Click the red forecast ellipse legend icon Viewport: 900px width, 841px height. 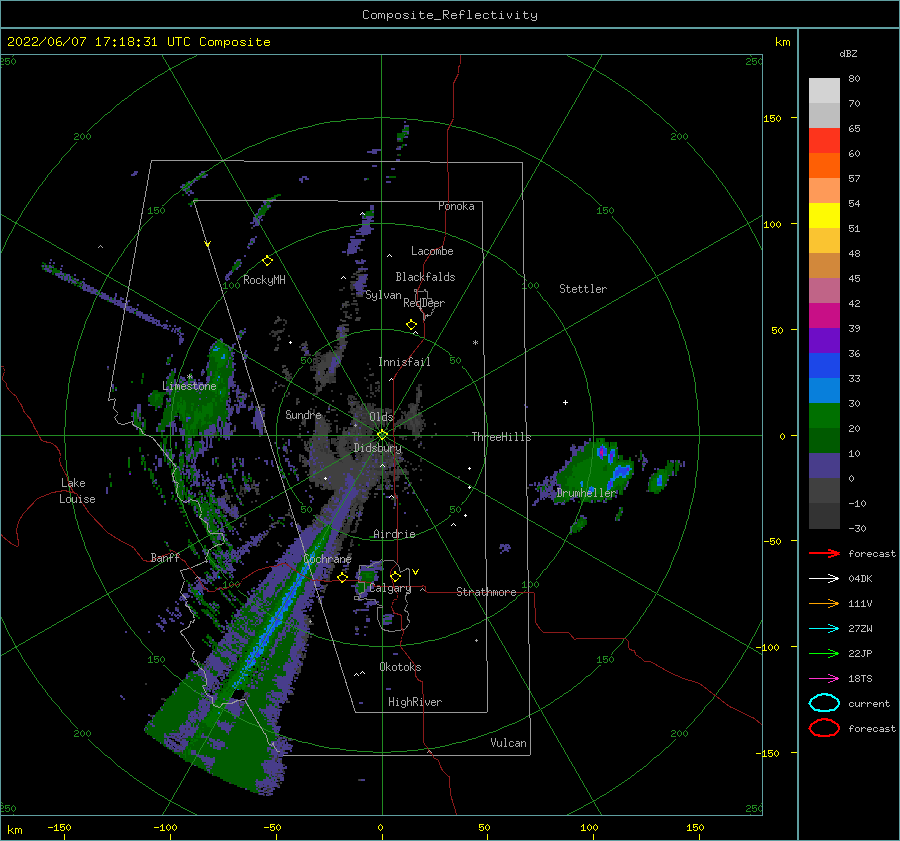pyautogui.click(x=824, y=728)
